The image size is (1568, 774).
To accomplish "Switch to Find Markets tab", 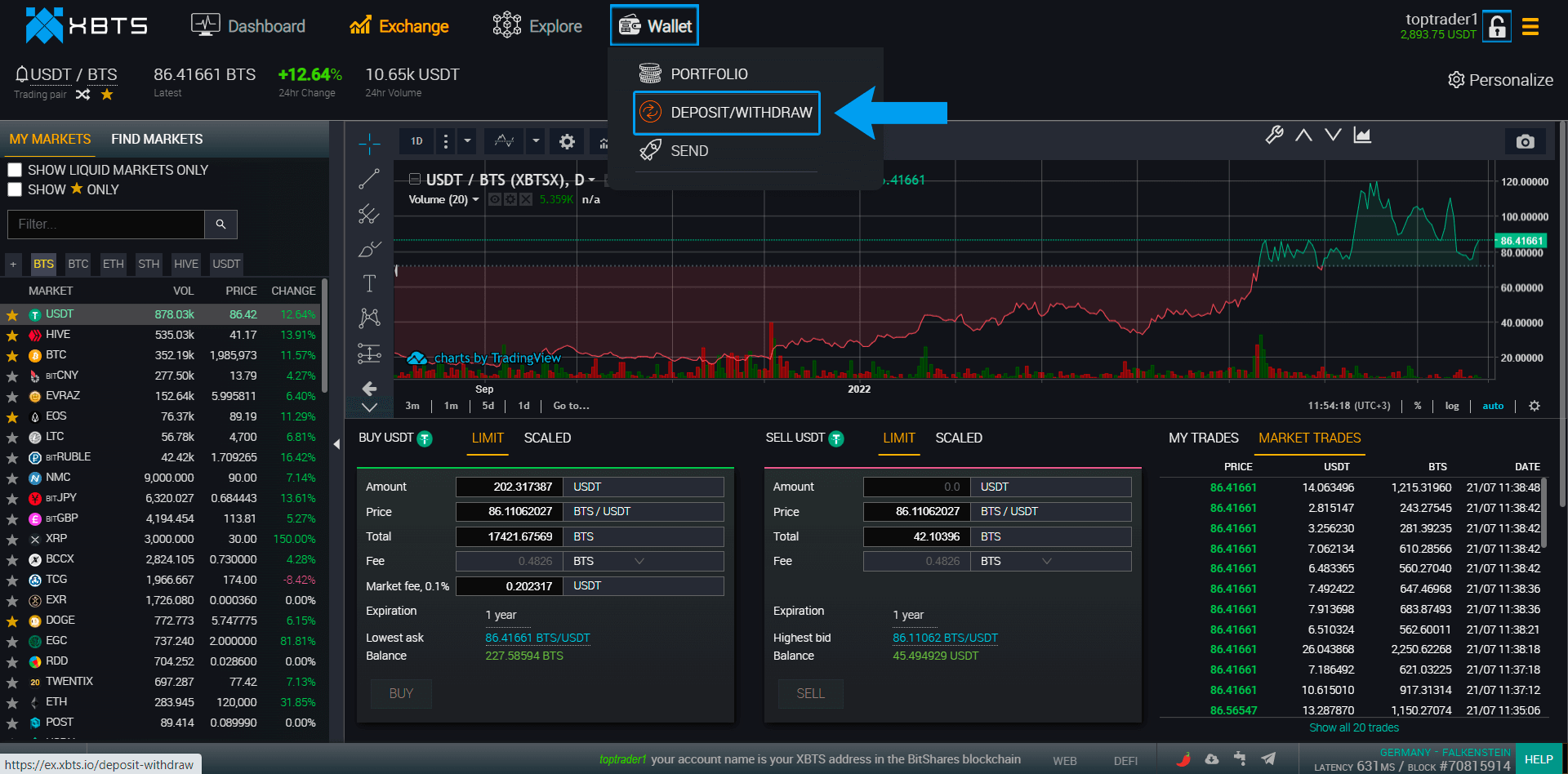I will tap(157, 139).
